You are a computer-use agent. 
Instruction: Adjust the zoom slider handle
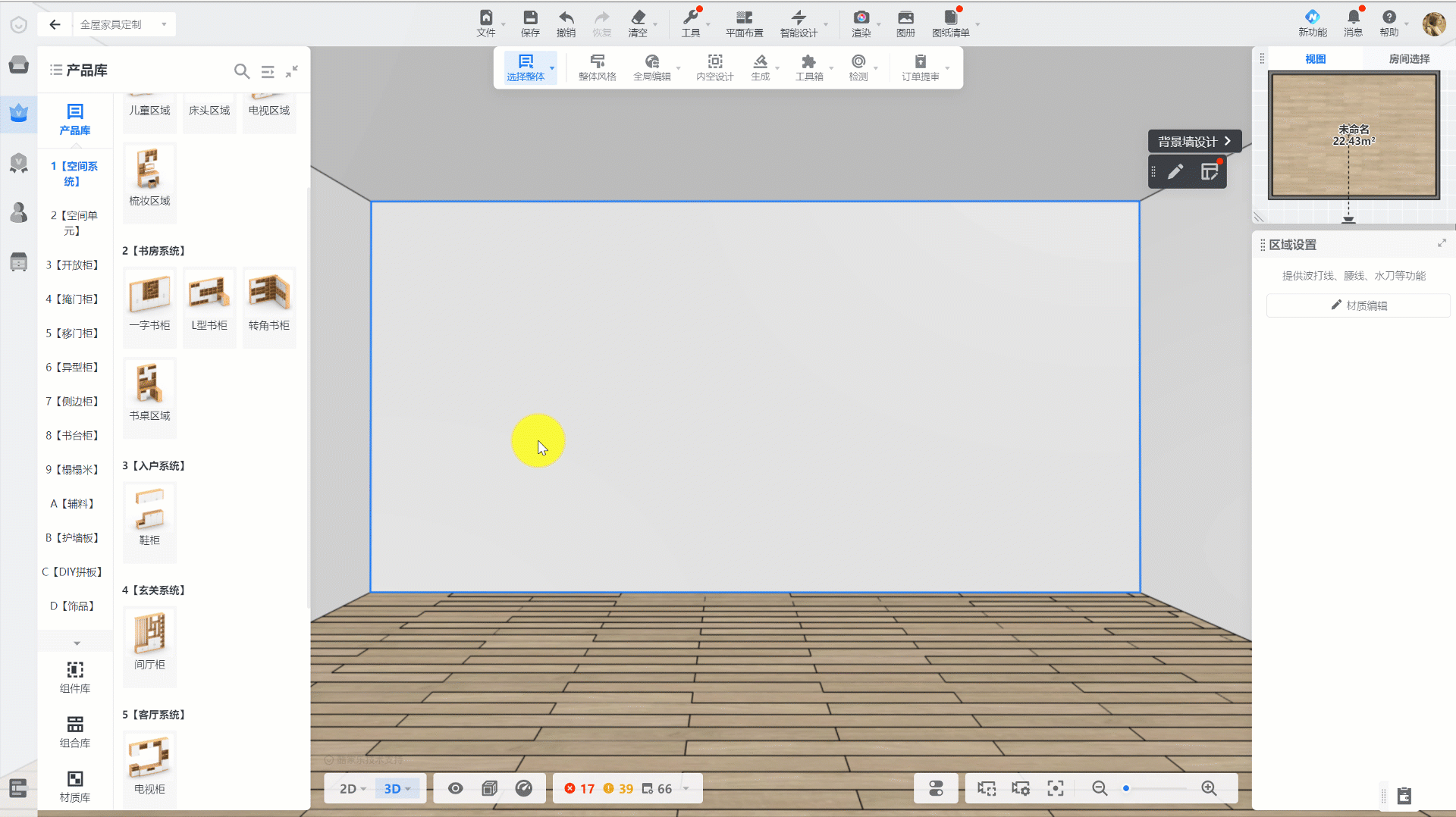(1126, 788)
